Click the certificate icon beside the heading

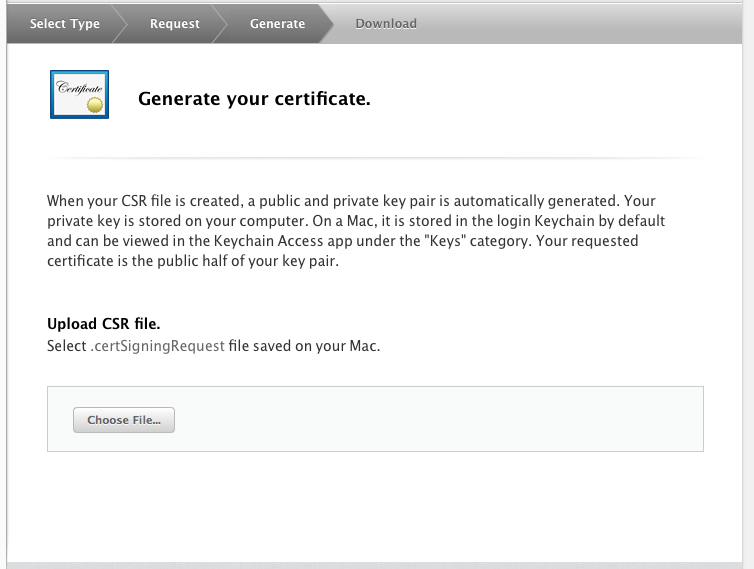coord(79,94)
